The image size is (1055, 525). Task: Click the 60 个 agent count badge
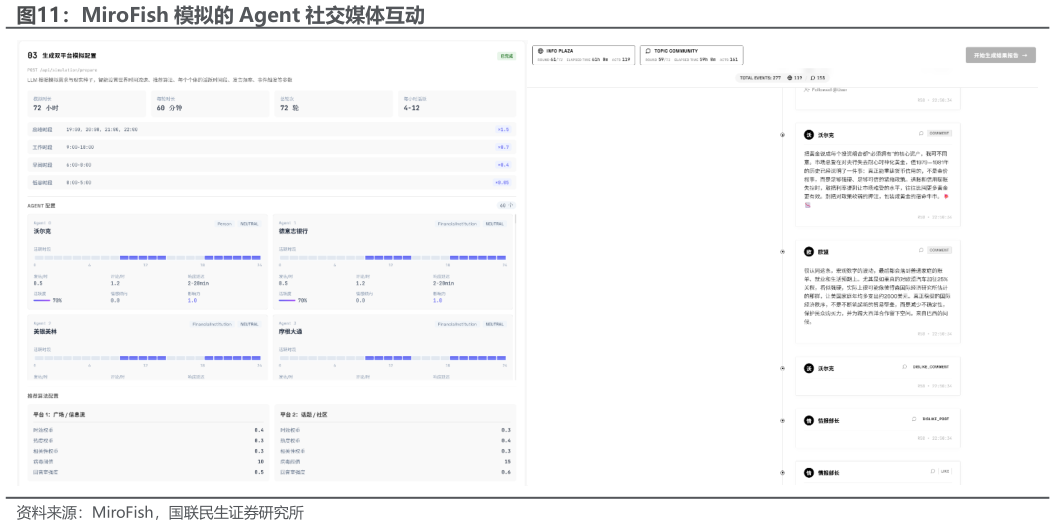point(506,205)
